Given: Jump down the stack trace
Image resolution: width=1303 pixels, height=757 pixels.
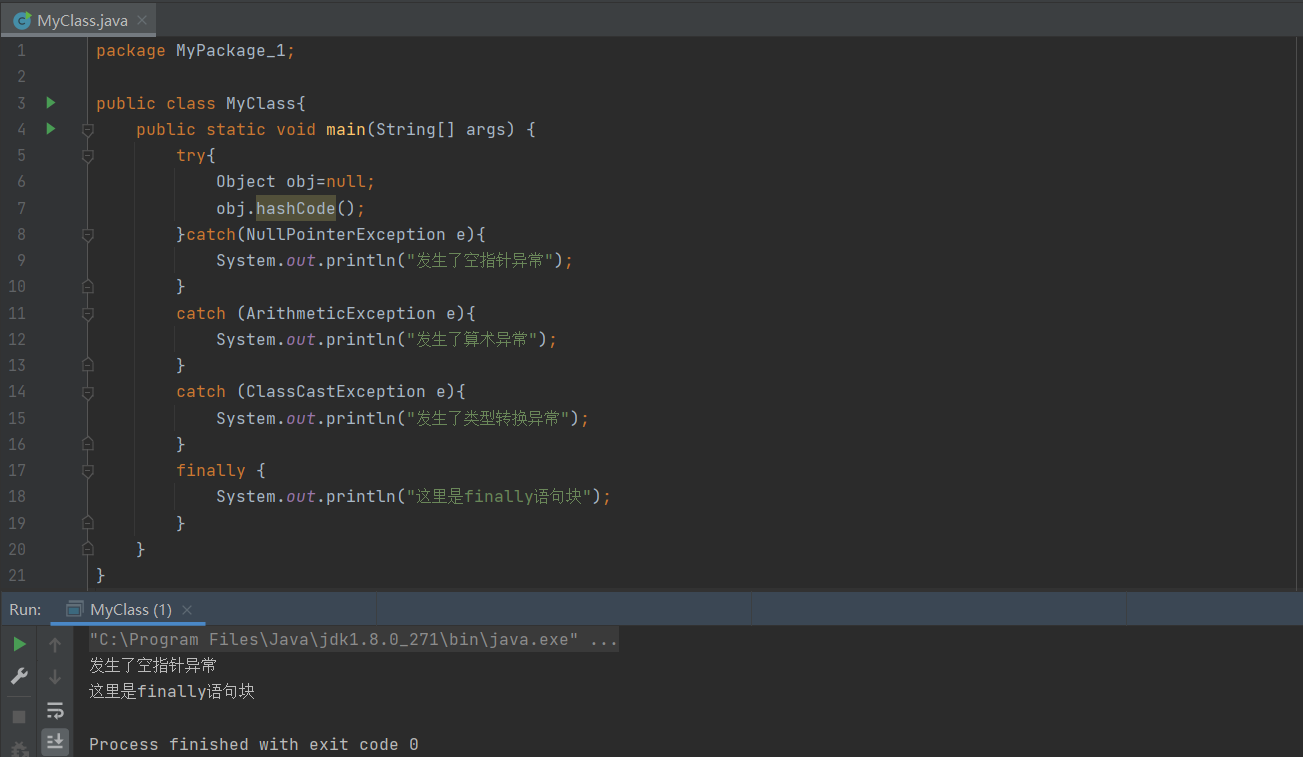Looking at the screenshot, I should pyautogui.click(x=55, y=677).
